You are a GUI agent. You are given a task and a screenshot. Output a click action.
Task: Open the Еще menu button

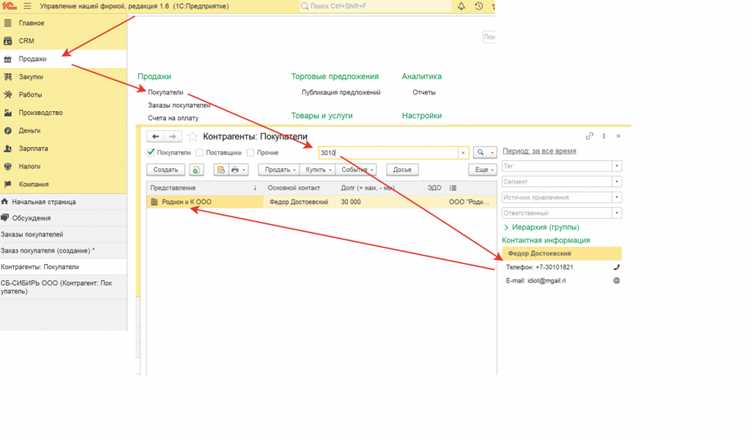[x=483, y=170]
